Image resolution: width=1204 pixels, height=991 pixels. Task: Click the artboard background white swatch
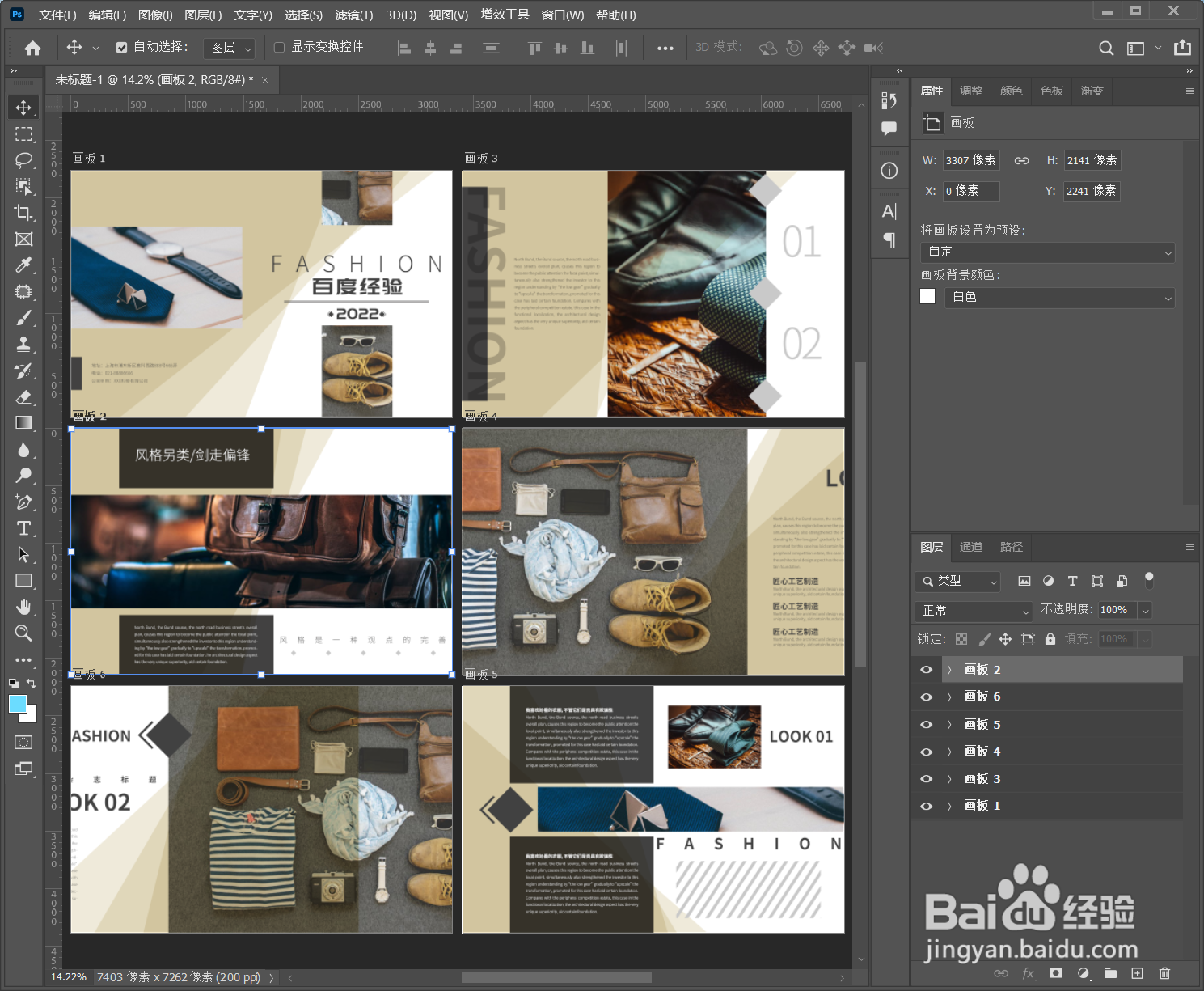(927, 297)
